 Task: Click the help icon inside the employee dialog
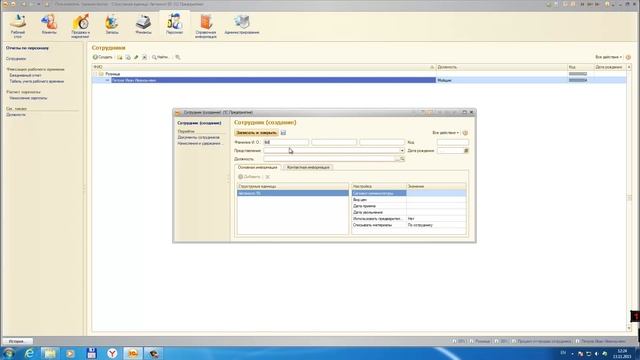465,133
